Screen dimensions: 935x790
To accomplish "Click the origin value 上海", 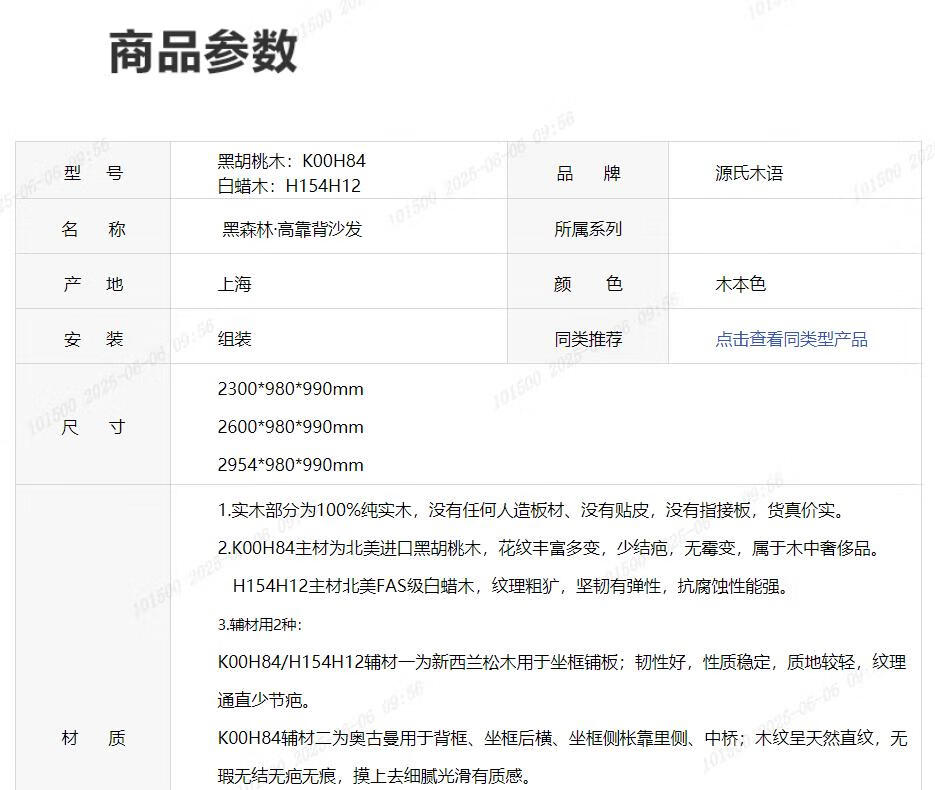I will (x=235, y=284).
